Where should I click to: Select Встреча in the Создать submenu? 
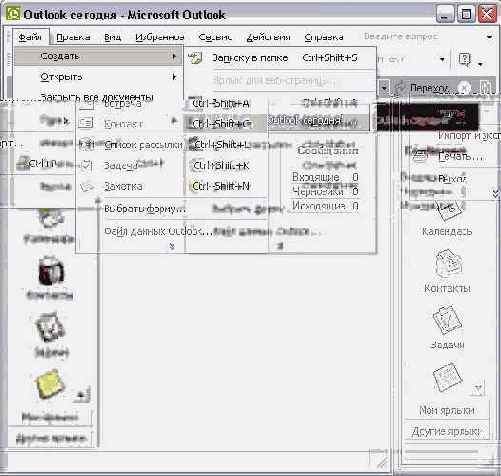[x=123, y=104]
